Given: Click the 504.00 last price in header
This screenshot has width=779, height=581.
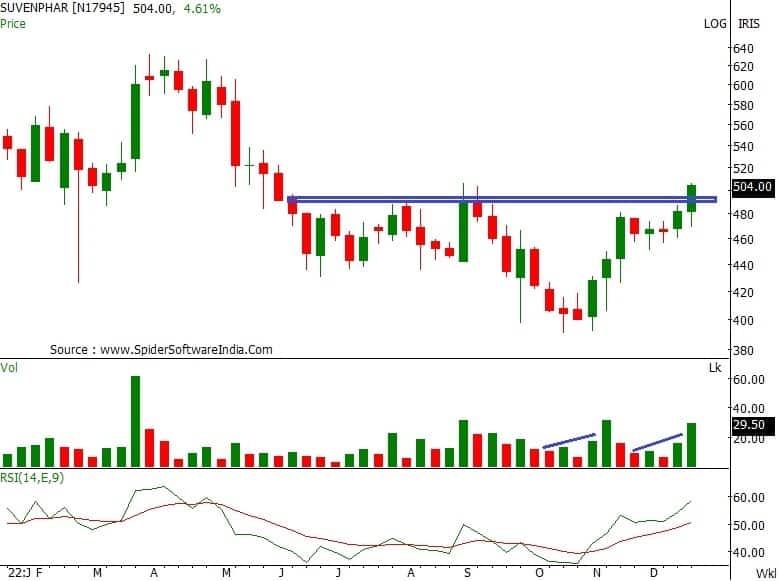Looking at the screenshot, I should click(x=153, y=9).
